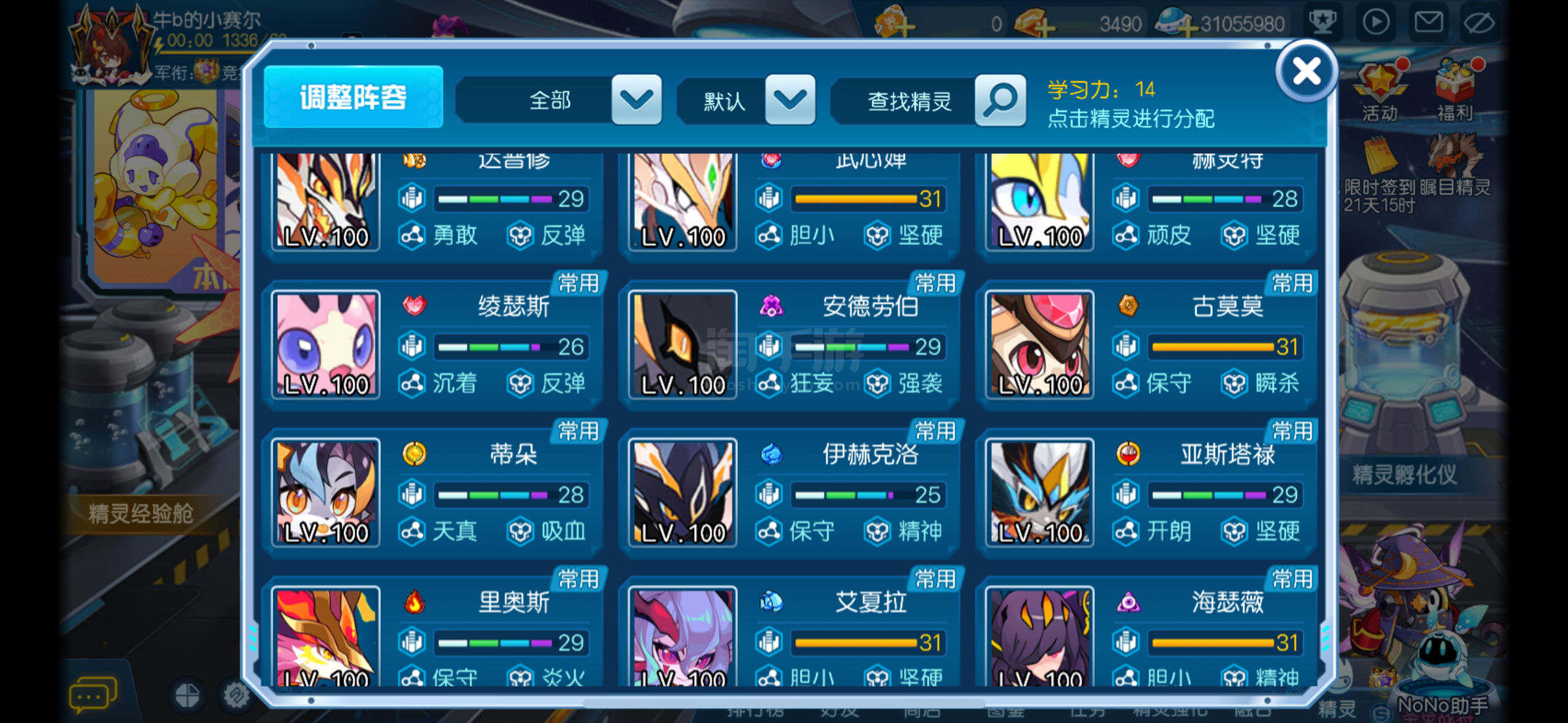Viewport: 1568px width, 723px height.
Task: Open the playback video icon in top bar
Action: tap(1376, 23)
